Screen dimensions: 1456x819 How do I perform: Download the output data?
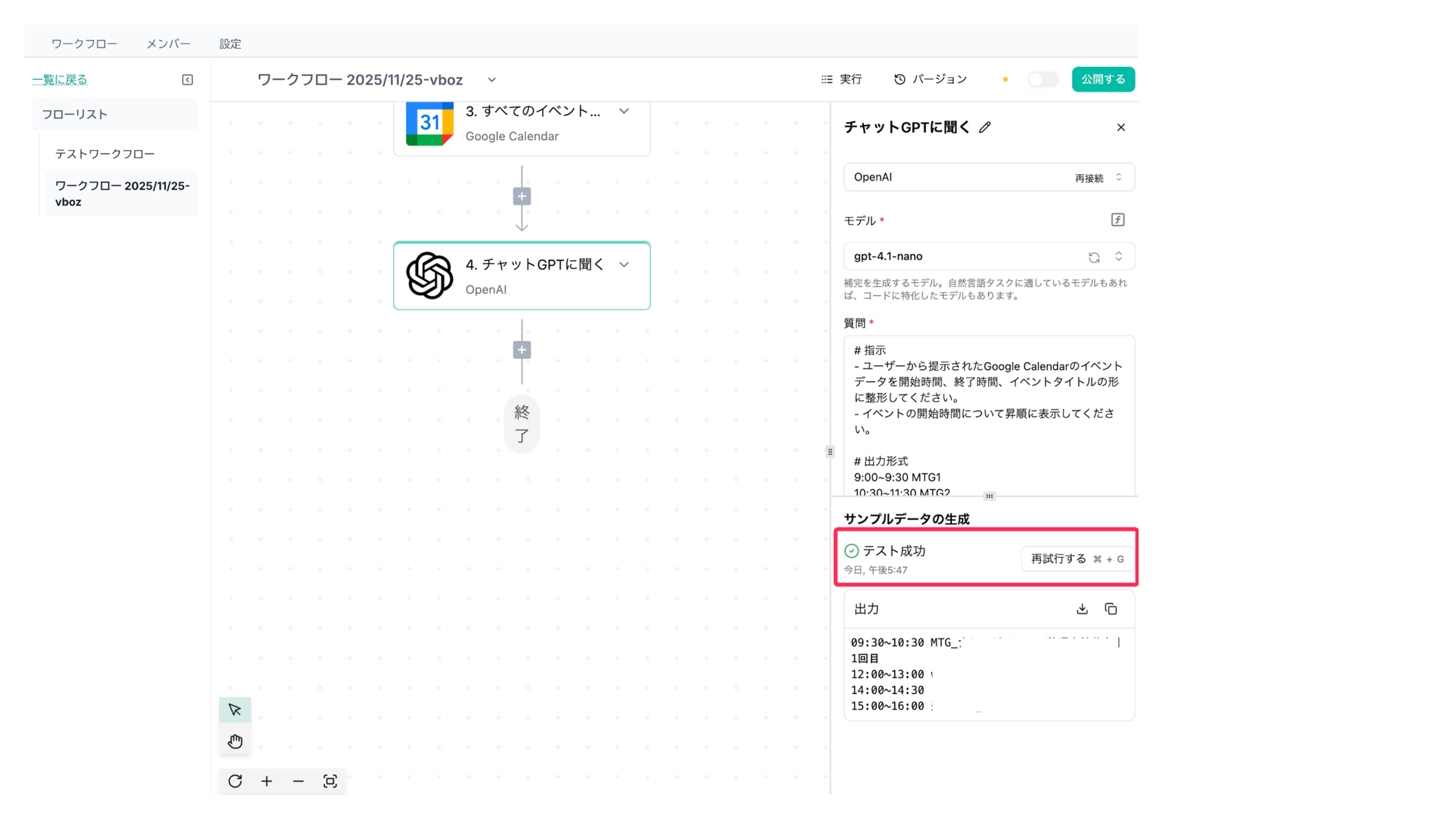point(1082,609)
